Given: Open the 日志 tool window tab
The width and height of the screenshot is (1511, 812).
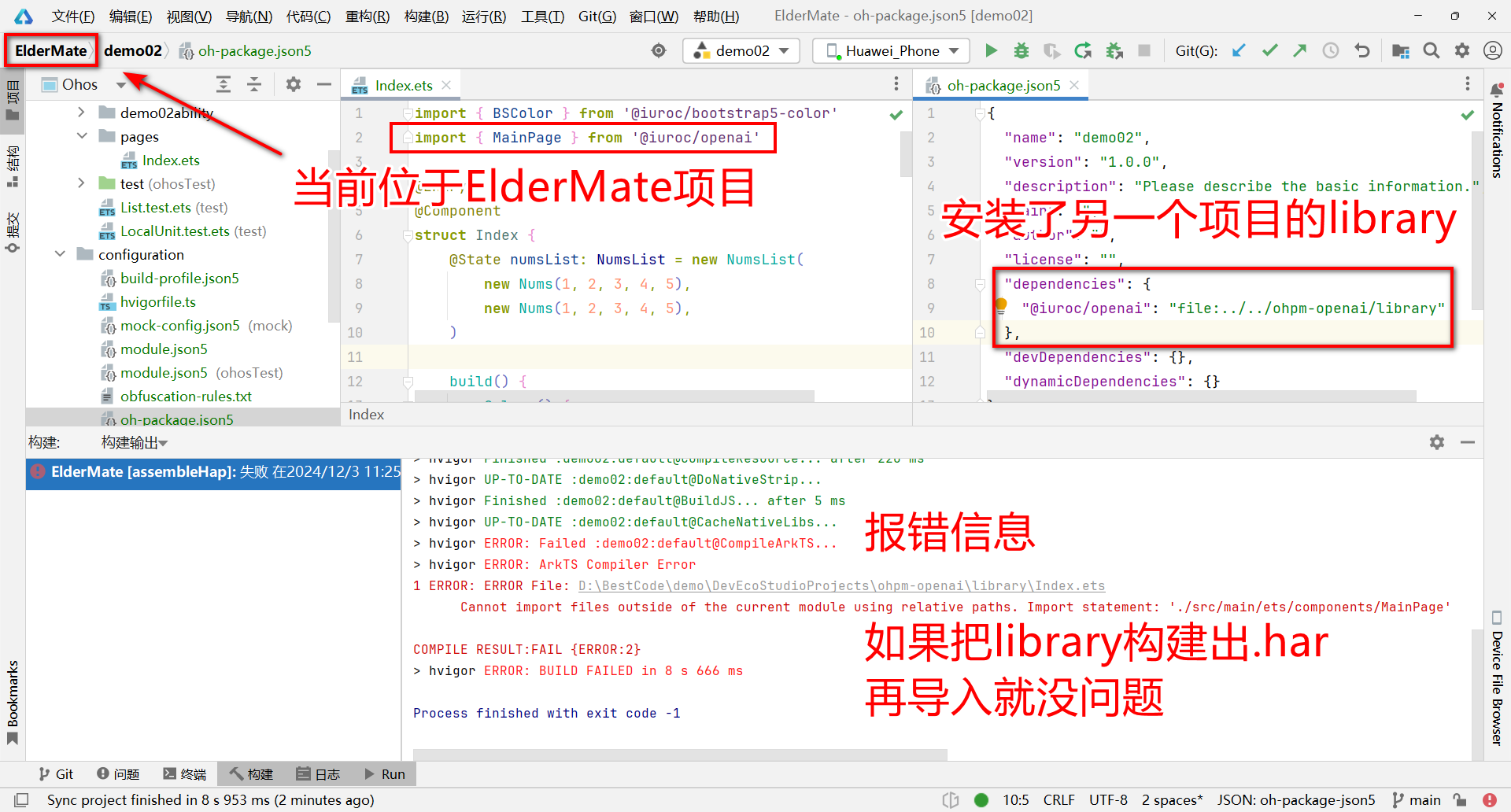Looking at the screenshot, I should (318, 774).
